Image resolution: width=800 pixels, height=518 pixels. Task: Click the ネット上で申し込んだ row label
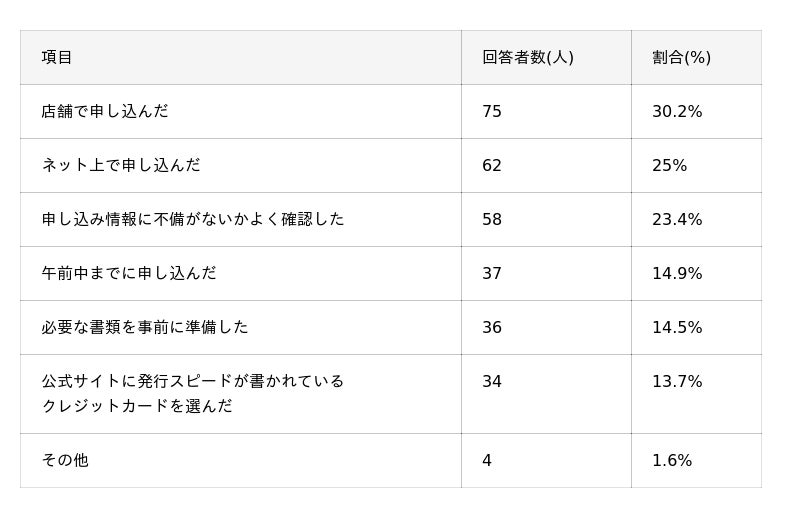[121, 165]
